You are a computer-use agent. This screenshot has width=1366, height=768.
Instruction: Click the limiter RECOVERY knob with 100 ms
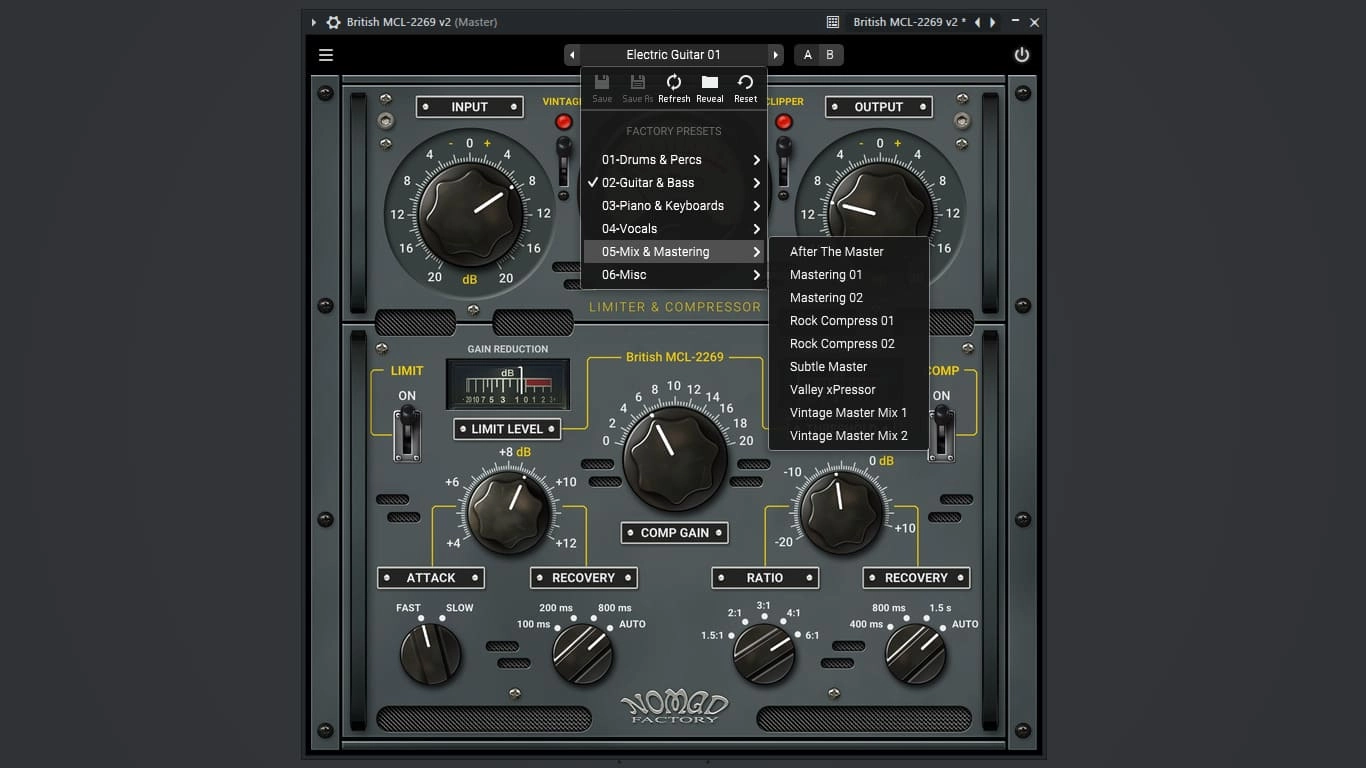click(583, 654)
